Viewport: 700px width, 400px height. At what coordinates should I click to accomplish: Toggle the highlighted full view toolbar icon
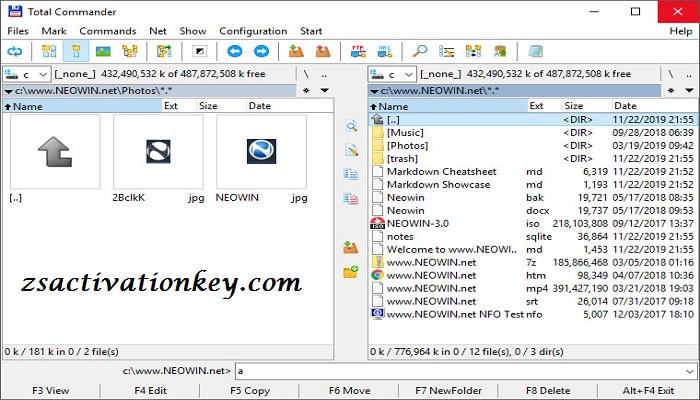pyautogui.click(x=76, y=51)
